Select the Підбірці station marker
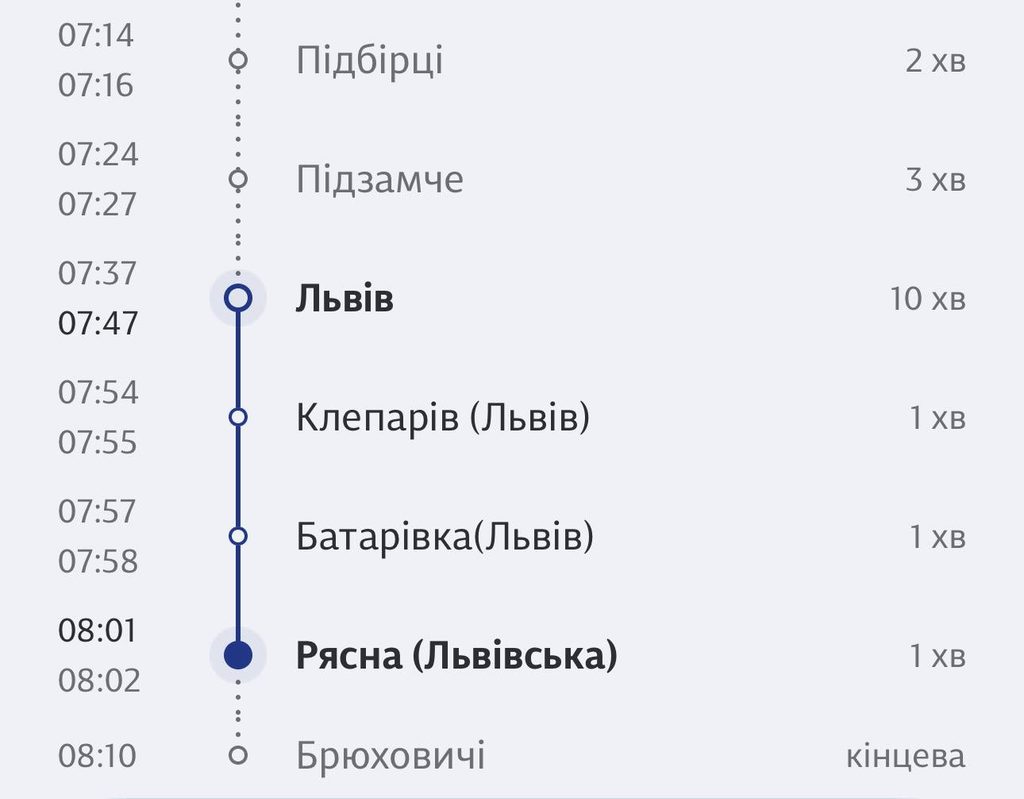The width and height of the screenshot is (1024, 799). pyautogui.click(x=238, y=60)
